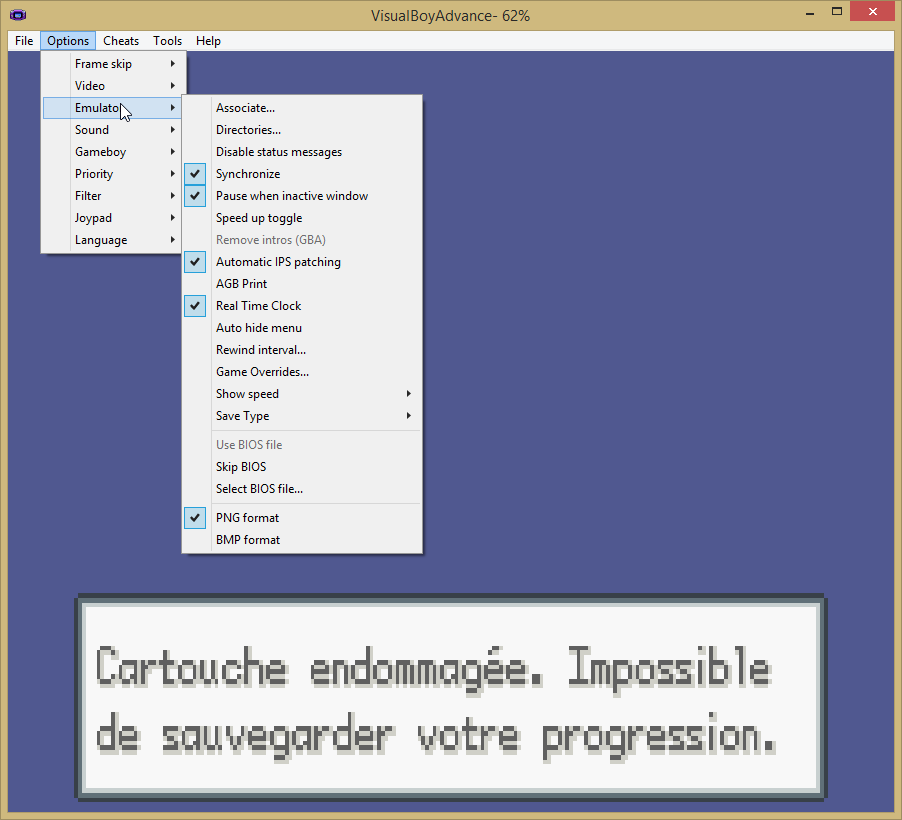This screenshot has height=820, width=902.
Task: Minimize the VisualBoyAdvance window
Action: (810, 12)
